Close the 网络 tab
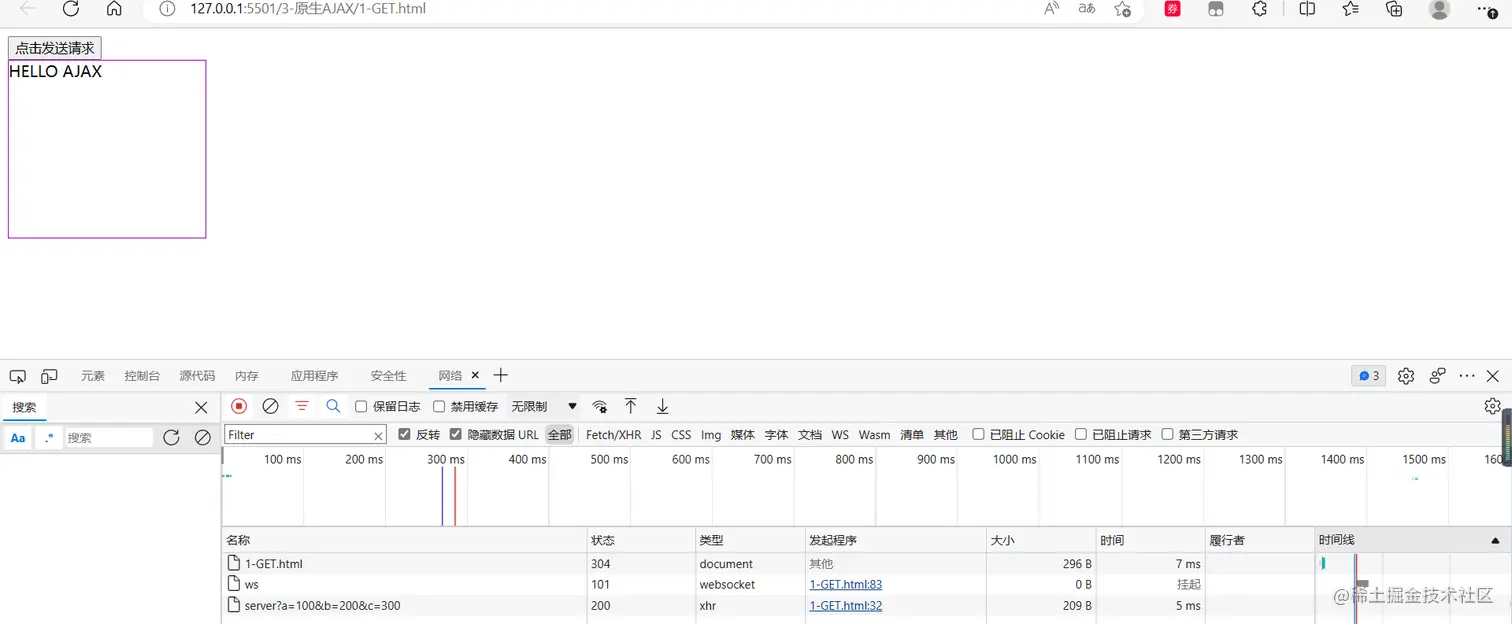 pos(475,375)
